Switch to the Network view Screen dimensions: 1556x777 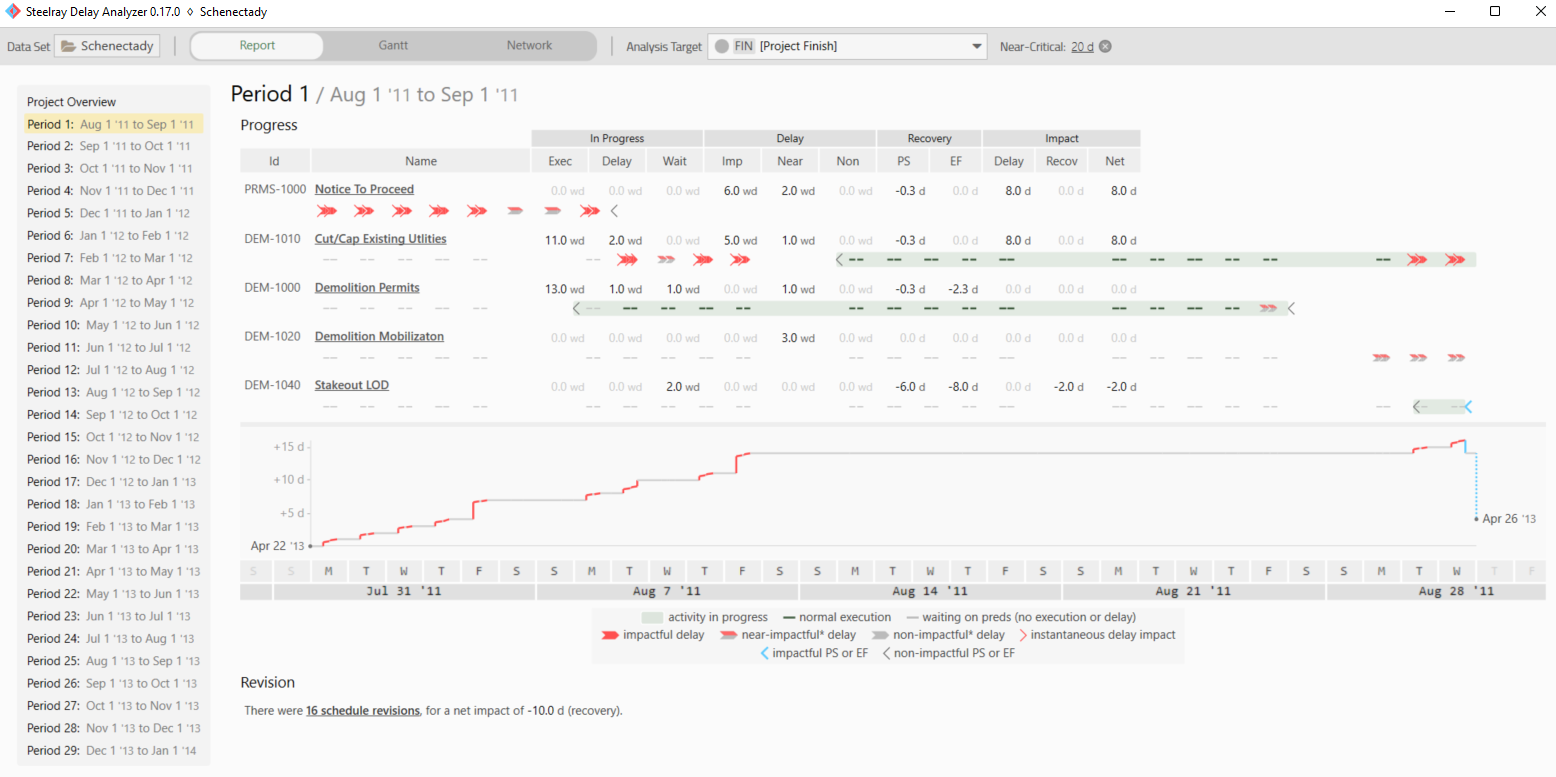pos(529,46)
